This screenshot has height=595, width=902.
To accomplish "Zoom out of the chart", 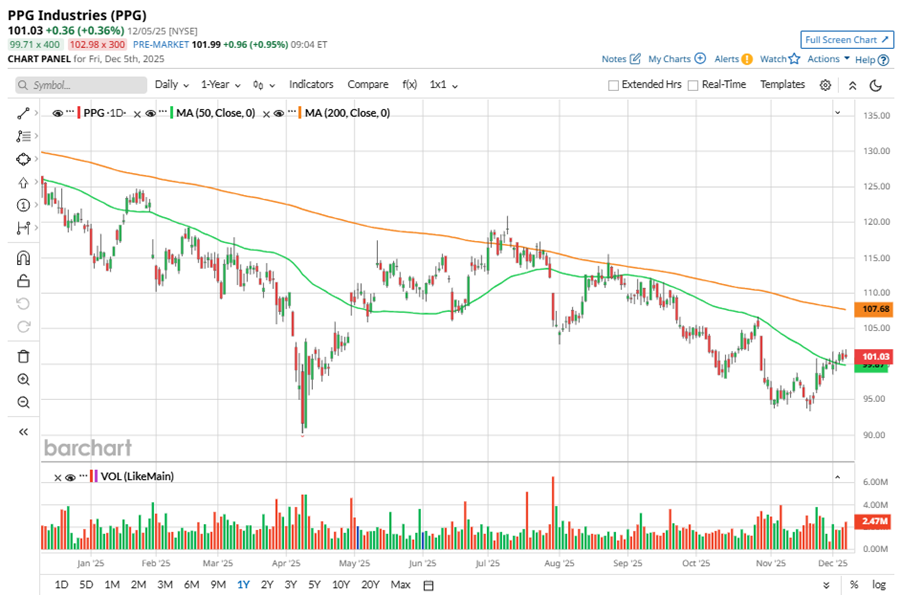I will (23, 402).
